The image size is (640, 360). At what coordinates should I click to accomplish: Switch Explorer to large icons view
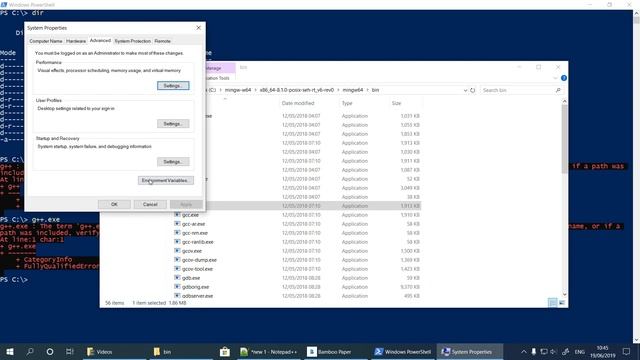(562, 302)
